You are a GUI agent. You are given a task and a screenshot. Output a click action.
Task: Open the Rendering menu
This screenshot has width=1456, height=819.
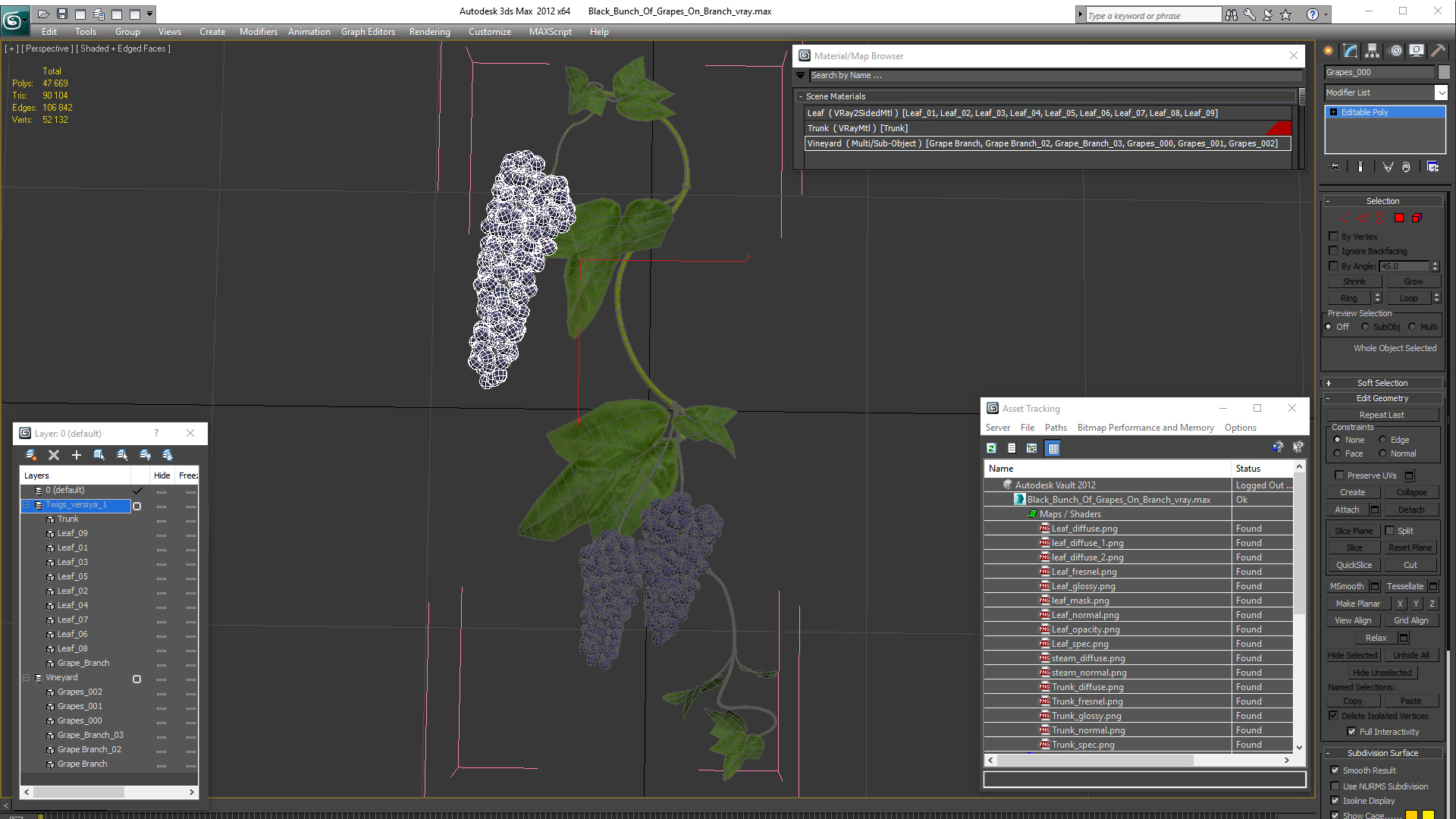click(x=429, y=32)
